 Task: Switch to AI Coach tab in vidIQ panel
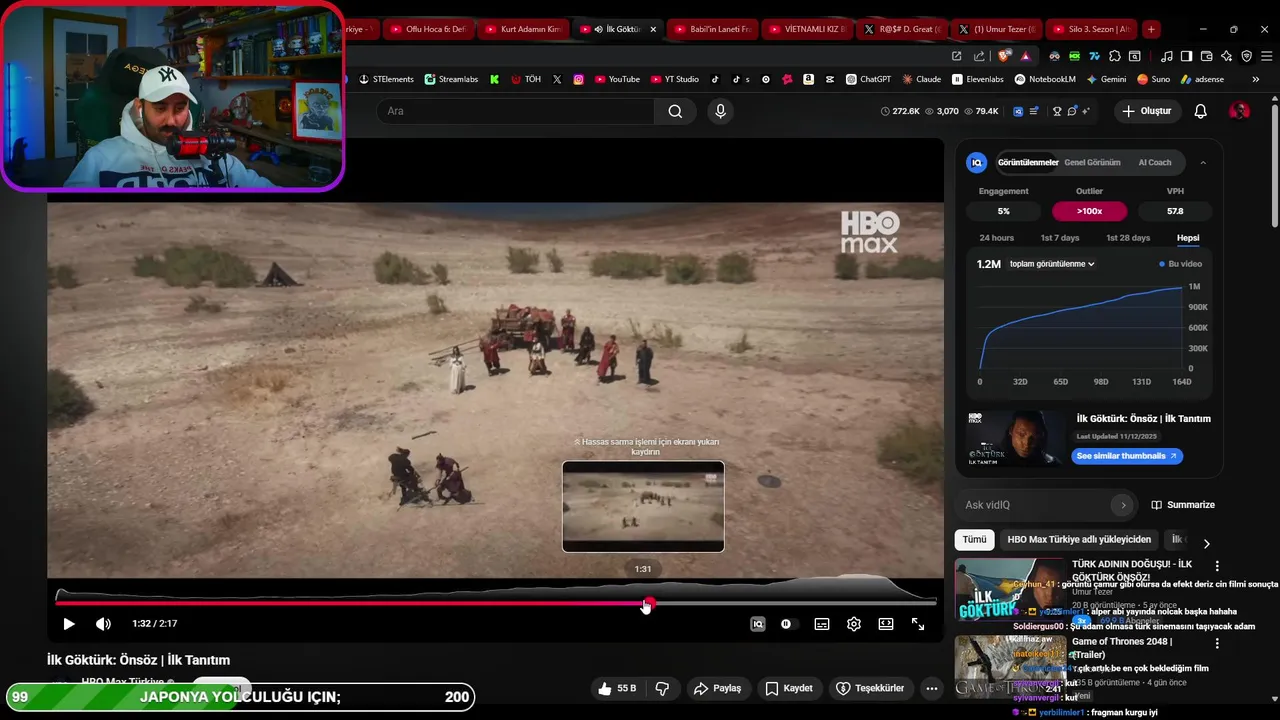tap(1154, 162)
